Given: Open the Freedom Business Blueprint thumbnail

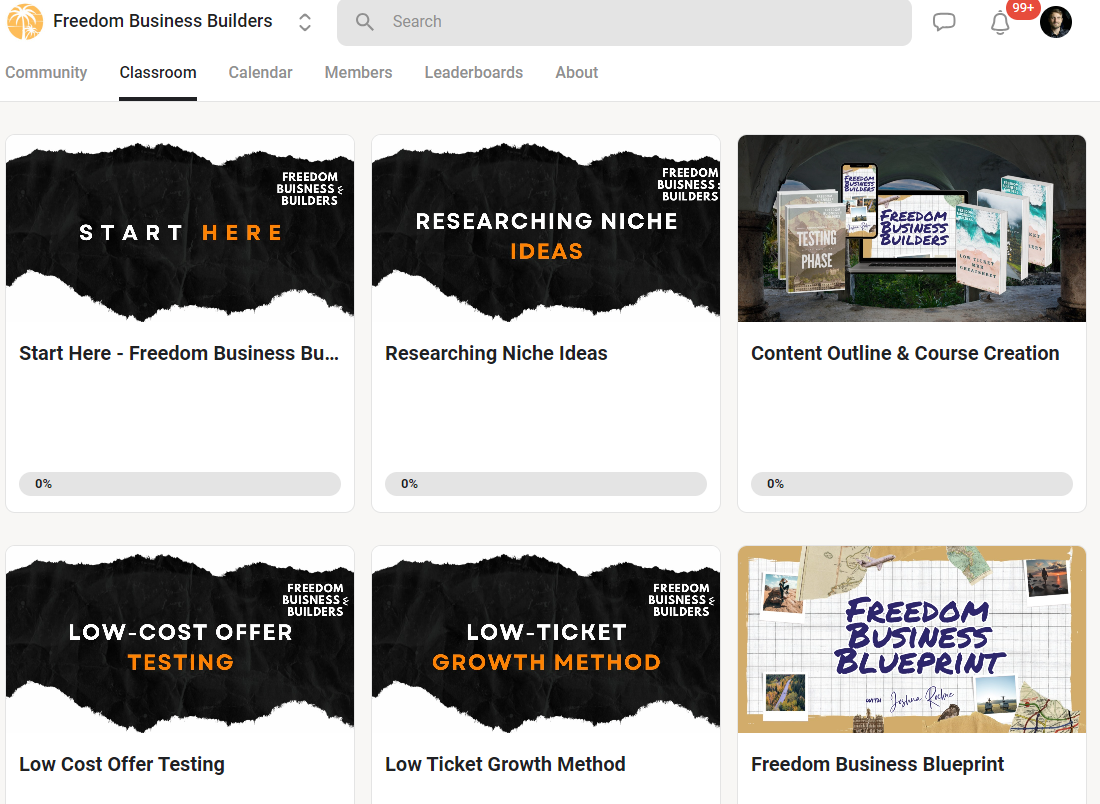Looking at the screenshot, I should [x=912, y=640].
